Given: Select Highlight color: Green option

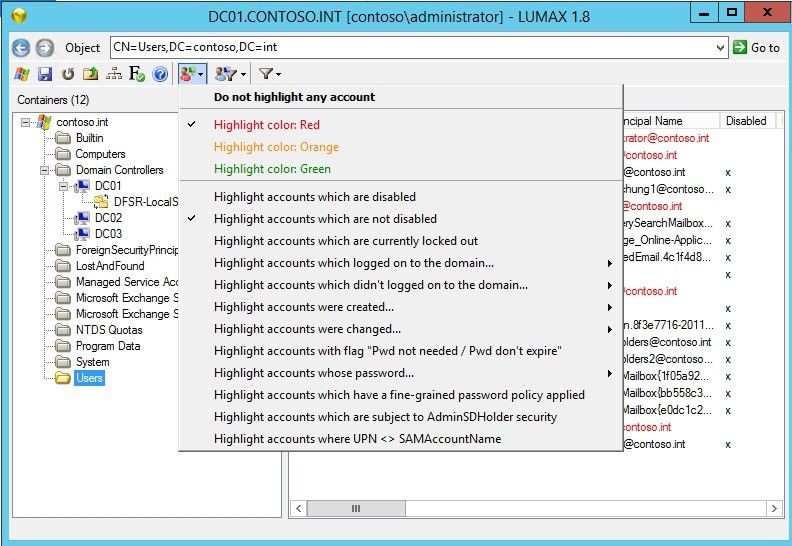Looking at the screenshot, I should click(x=401, y=169).
